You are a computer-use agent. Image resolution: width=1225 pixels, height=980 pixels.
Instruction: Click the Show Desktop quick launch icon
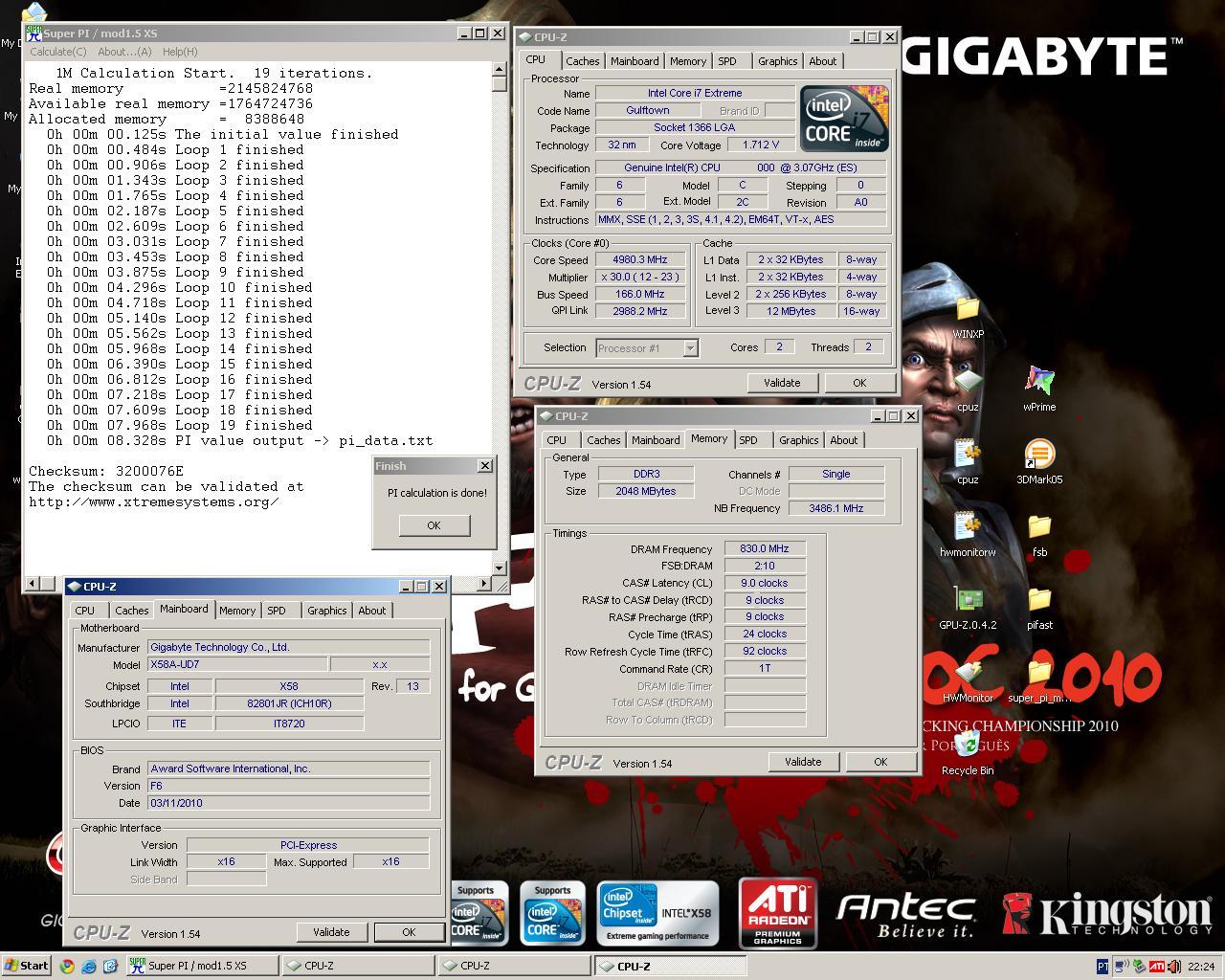[x=110, y=966]
